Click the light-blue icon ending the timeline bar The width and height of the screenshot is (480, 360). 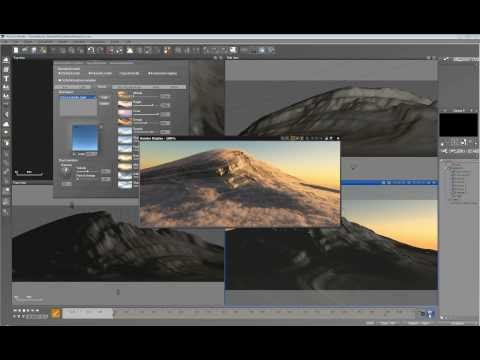pos(430,314)
